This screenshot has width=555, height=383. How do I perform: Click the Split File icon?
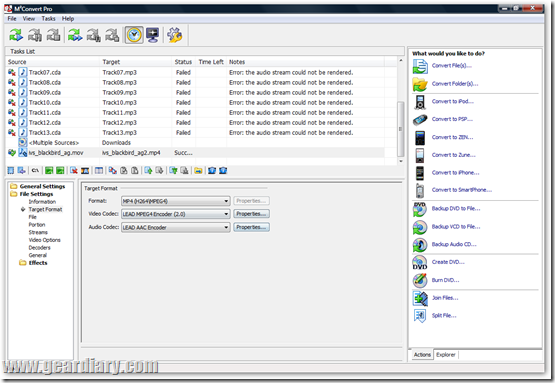pyautogui.click(x=420, y=316)
